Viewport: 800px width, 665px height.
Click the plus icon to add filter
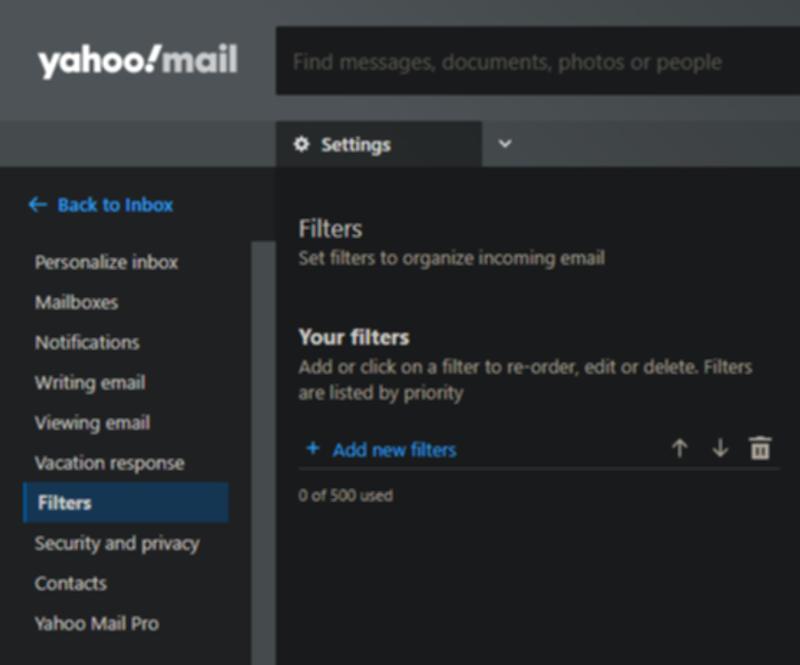(312, 449)
